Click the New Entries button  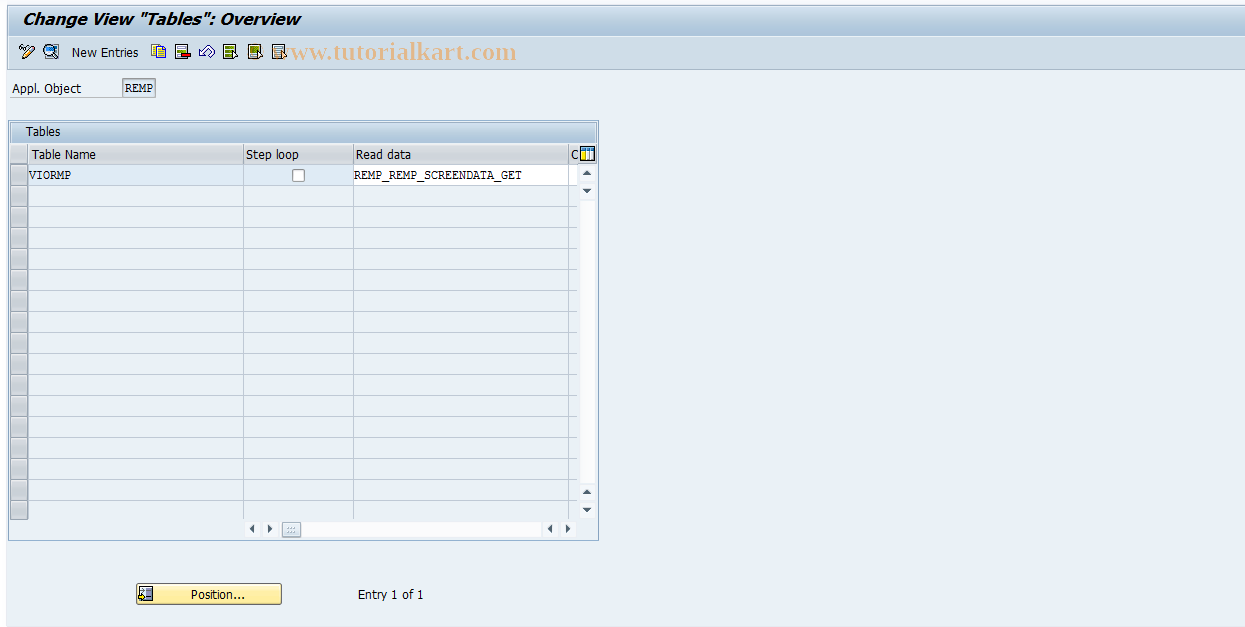click(x=105, y=52)
